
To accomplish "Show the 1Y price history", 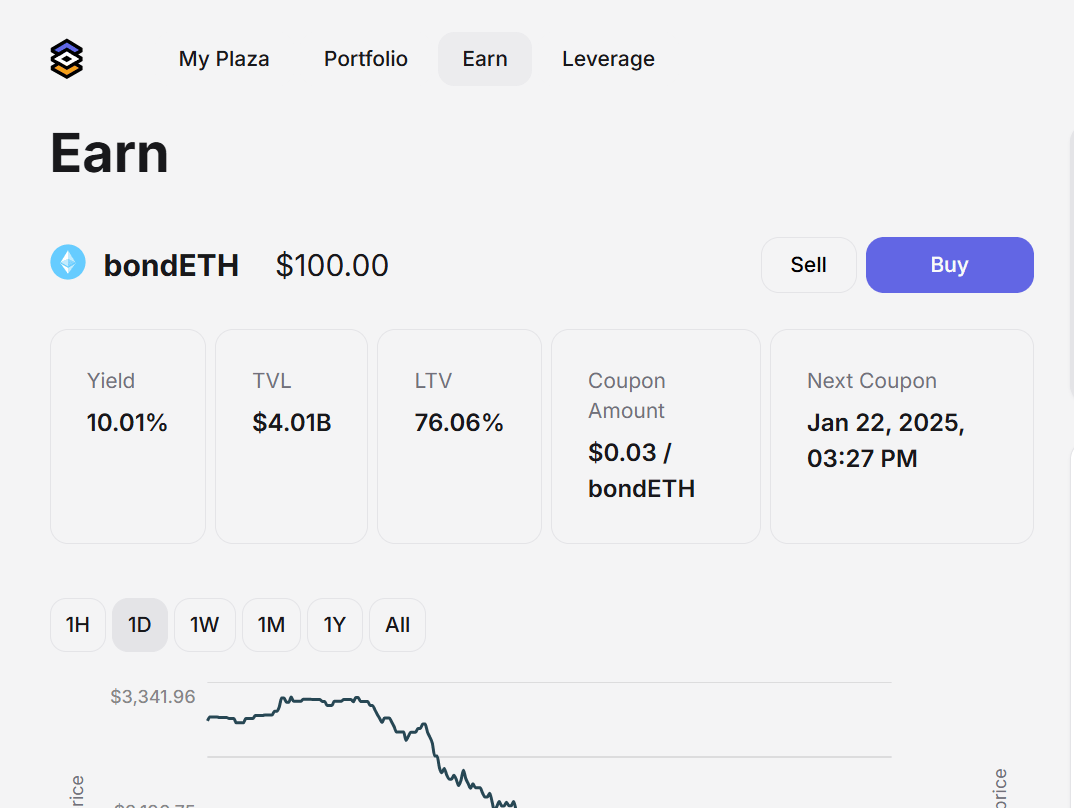I will tap(335, 625).
